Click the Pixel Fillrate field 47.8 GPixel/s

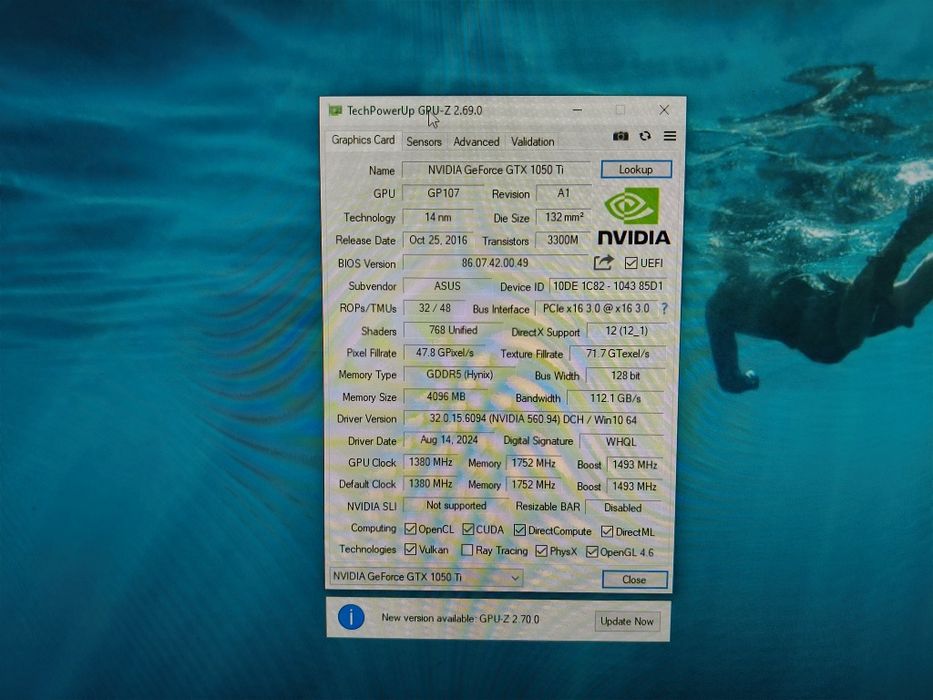tap(444, 352)
